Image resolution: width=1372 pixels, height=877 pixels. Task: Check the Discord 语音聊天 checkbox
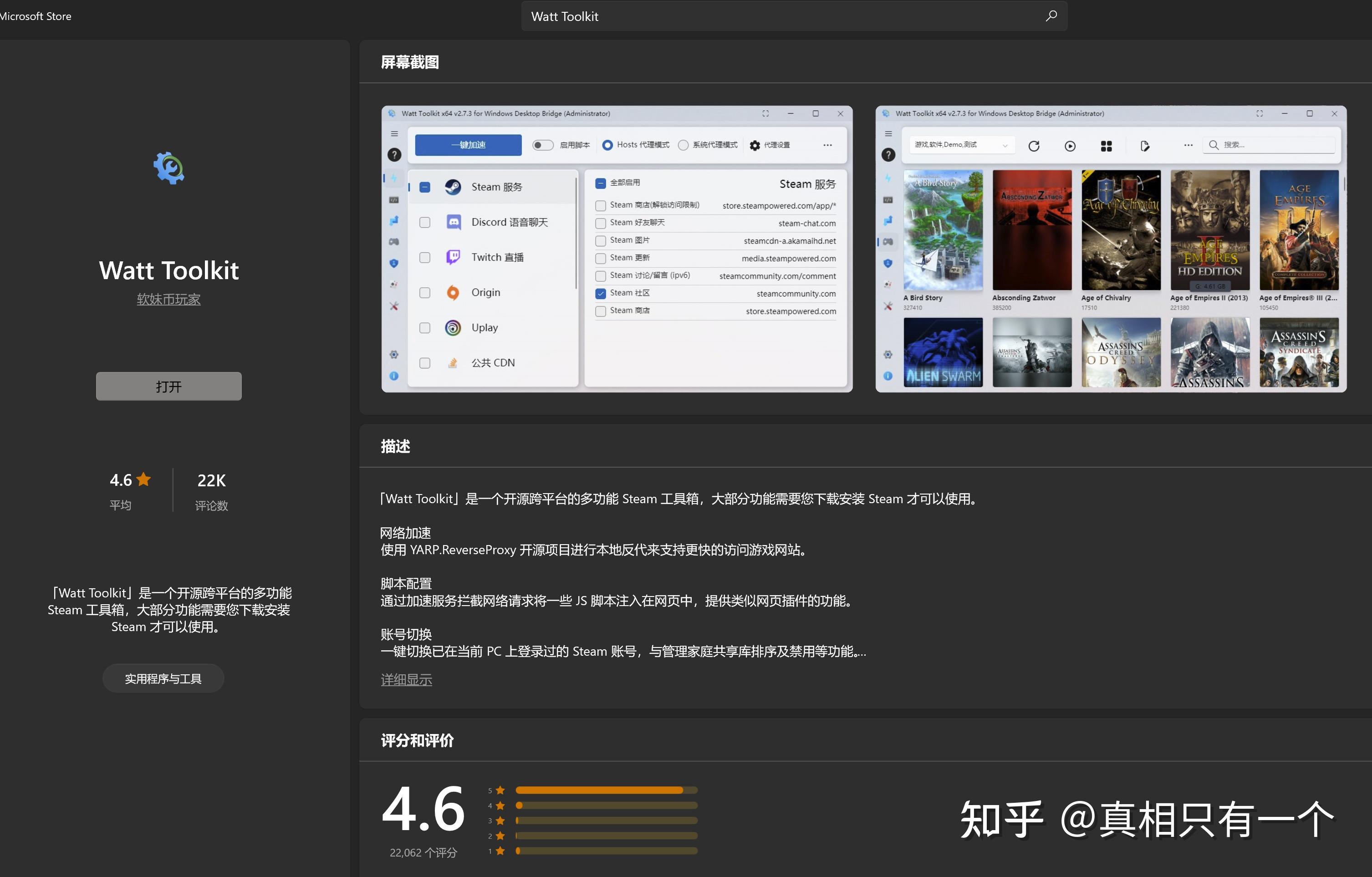424,222
